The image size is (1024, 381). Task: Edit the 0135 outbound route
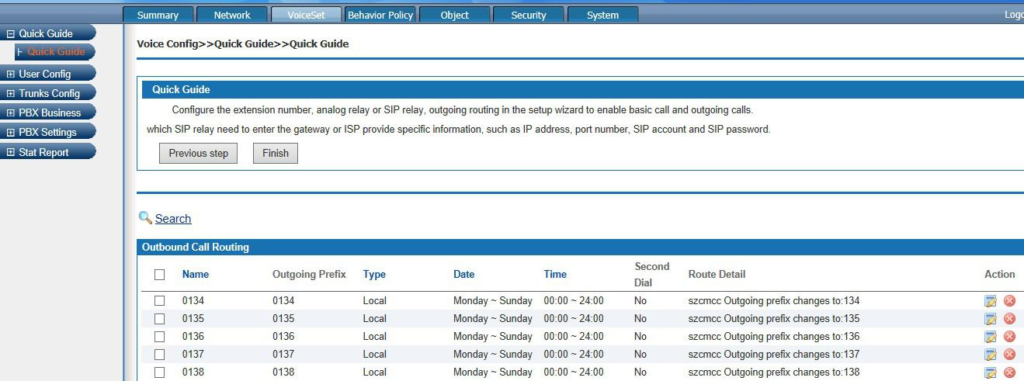coord(991,319)
